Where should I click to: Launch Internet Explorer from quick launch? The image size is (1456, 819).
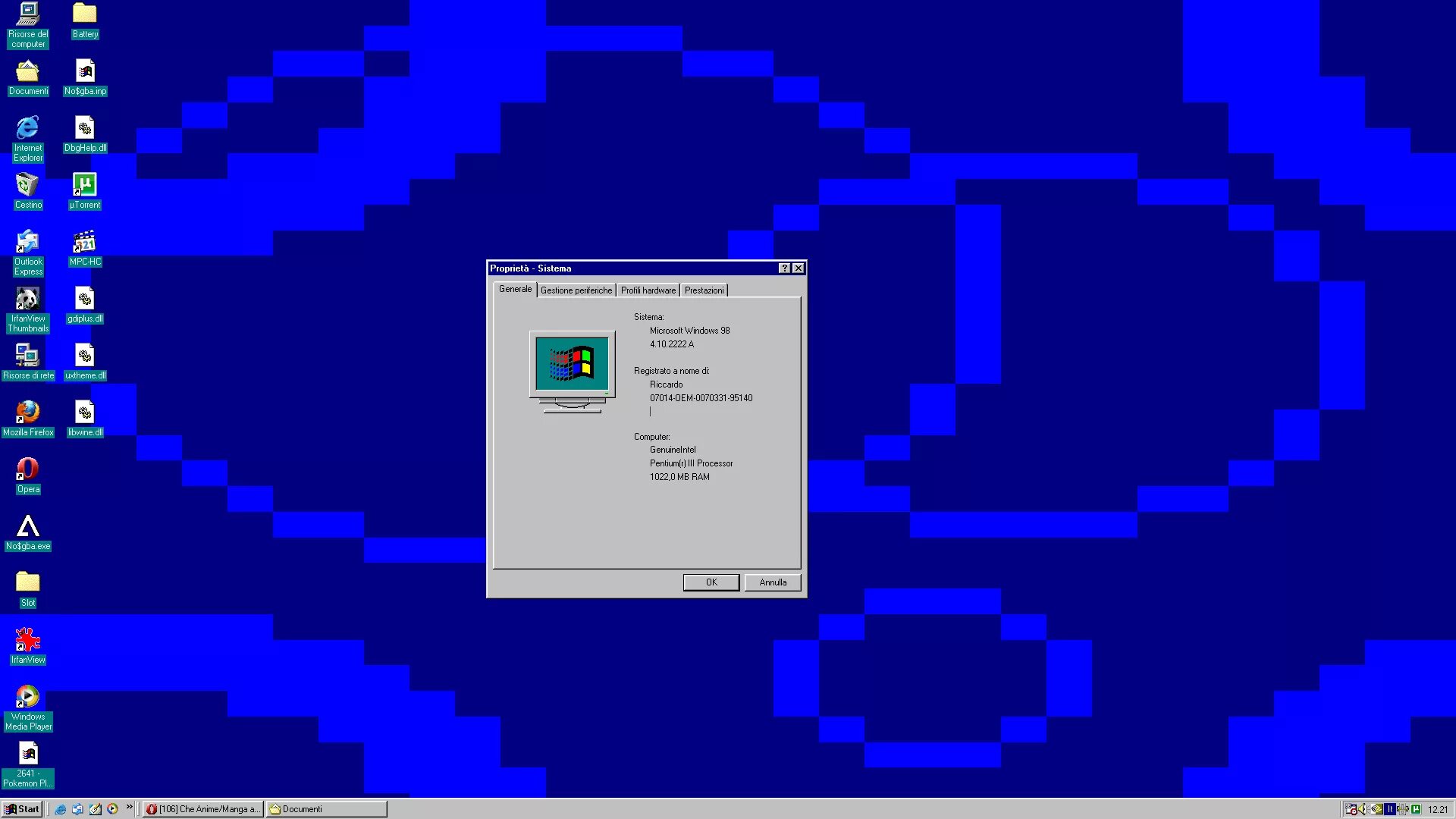click(61, 809)
